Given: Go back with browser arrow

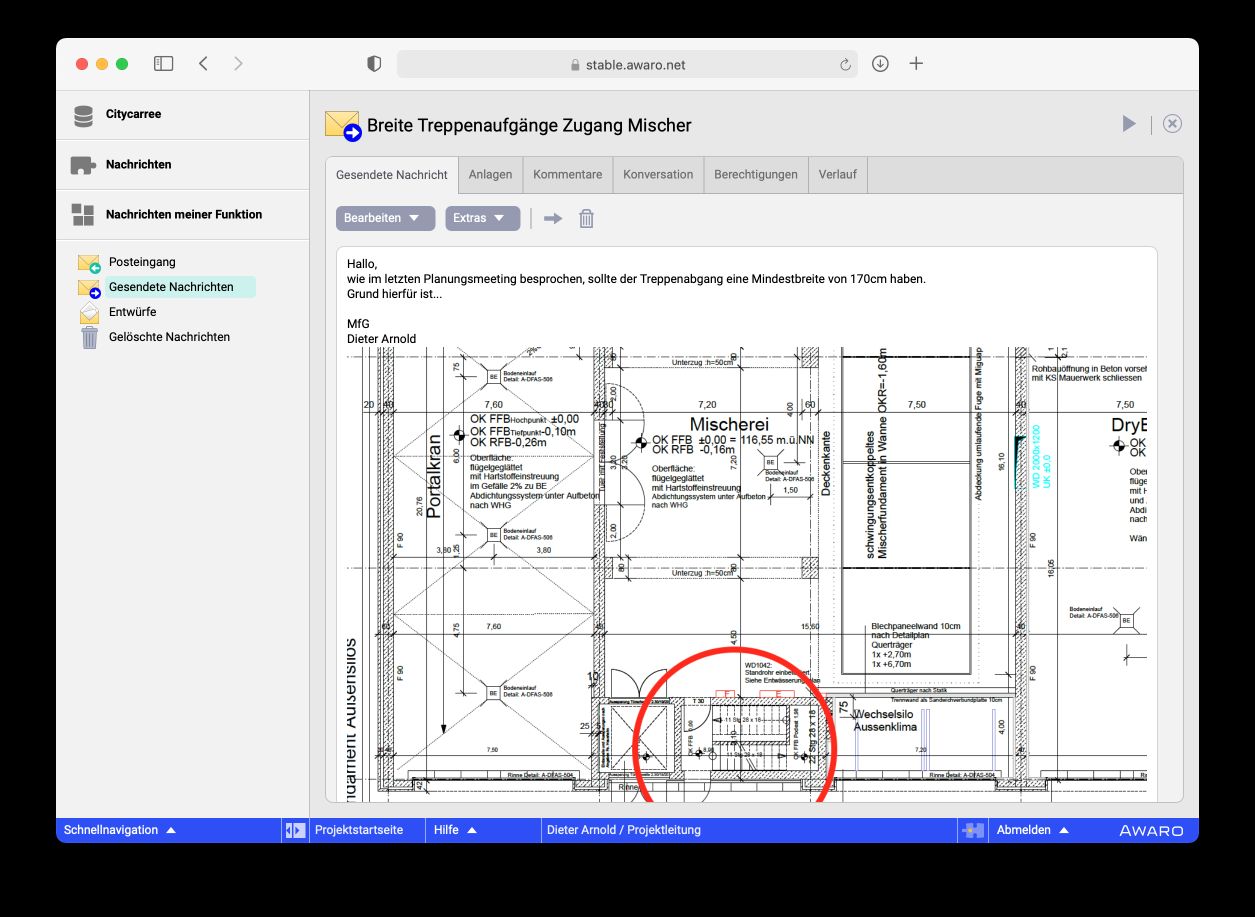Looking at the screenshot, I should coord(203,64).
